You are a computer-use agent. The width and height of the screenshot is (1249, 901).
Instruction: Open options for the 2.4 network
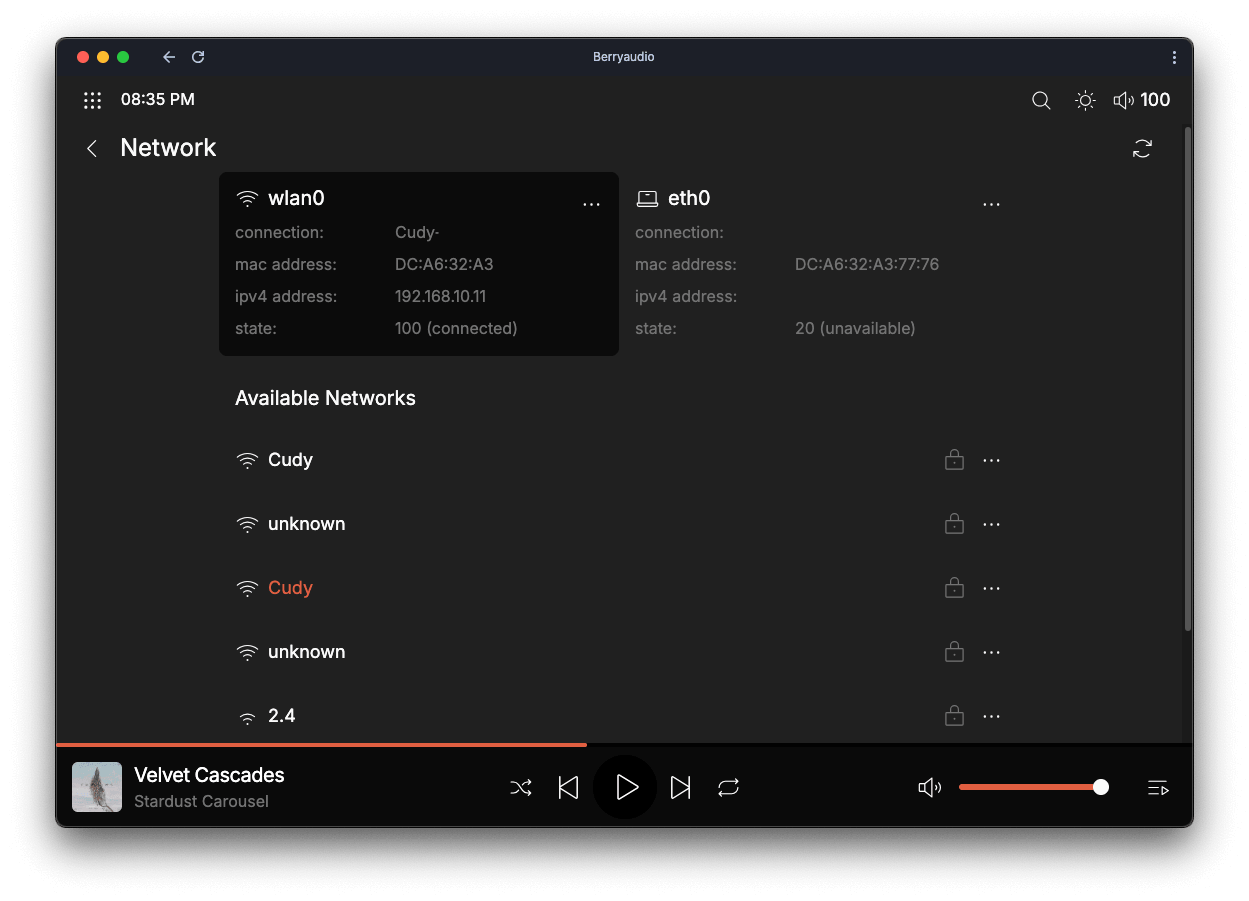[991, 716]
